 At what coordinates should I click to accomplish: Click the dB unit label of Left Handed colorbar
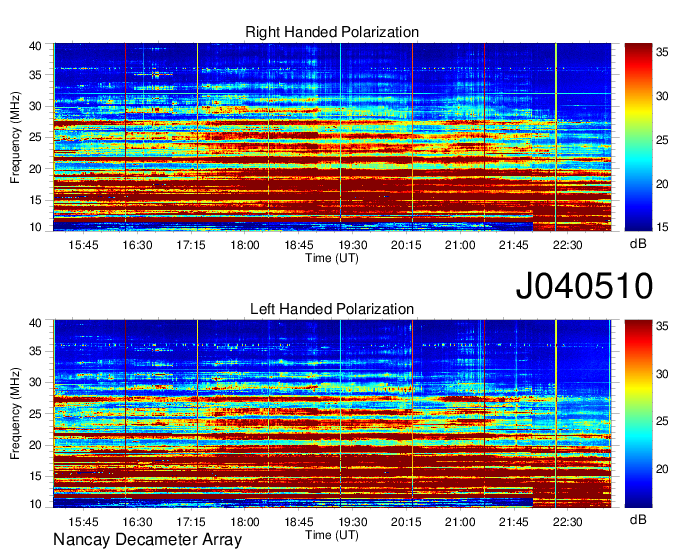pos(638,519)
